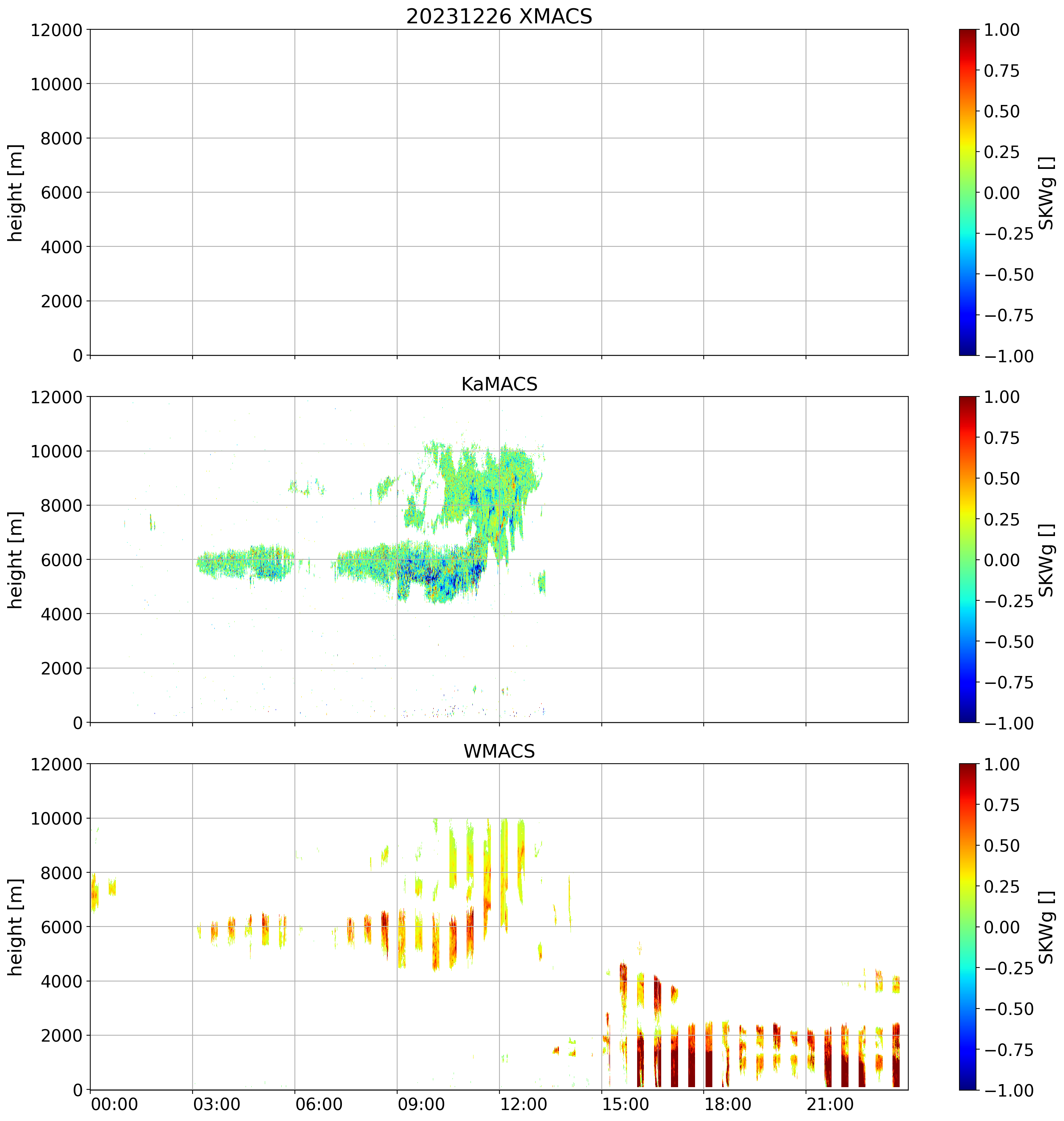This screenshot has width=1064, height=1121.
Task: Click the 06:00 time axis label
Action: click(x=319, y=1104)
